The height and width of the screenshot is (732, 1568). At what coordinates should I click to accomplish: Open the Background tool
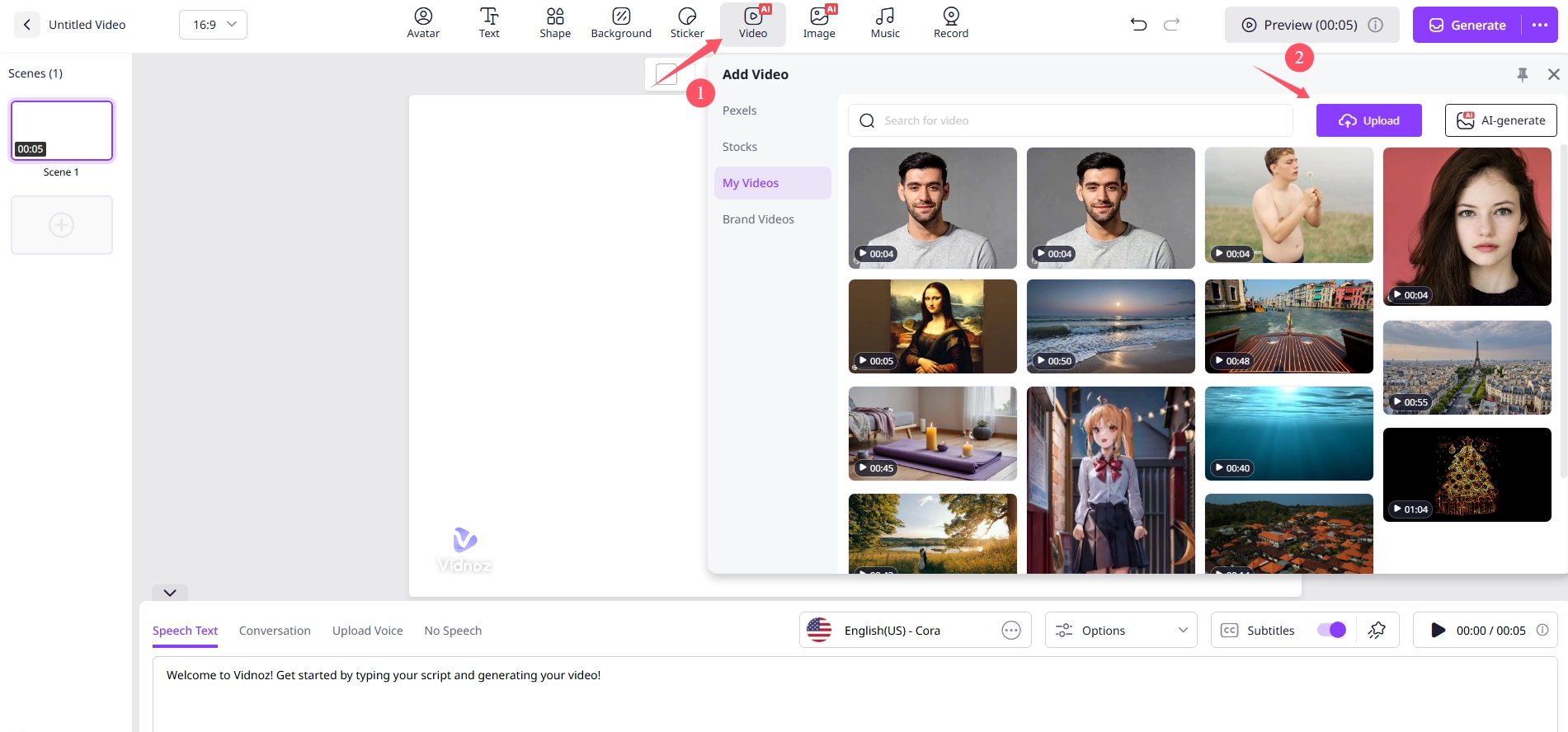pos(621,24)
